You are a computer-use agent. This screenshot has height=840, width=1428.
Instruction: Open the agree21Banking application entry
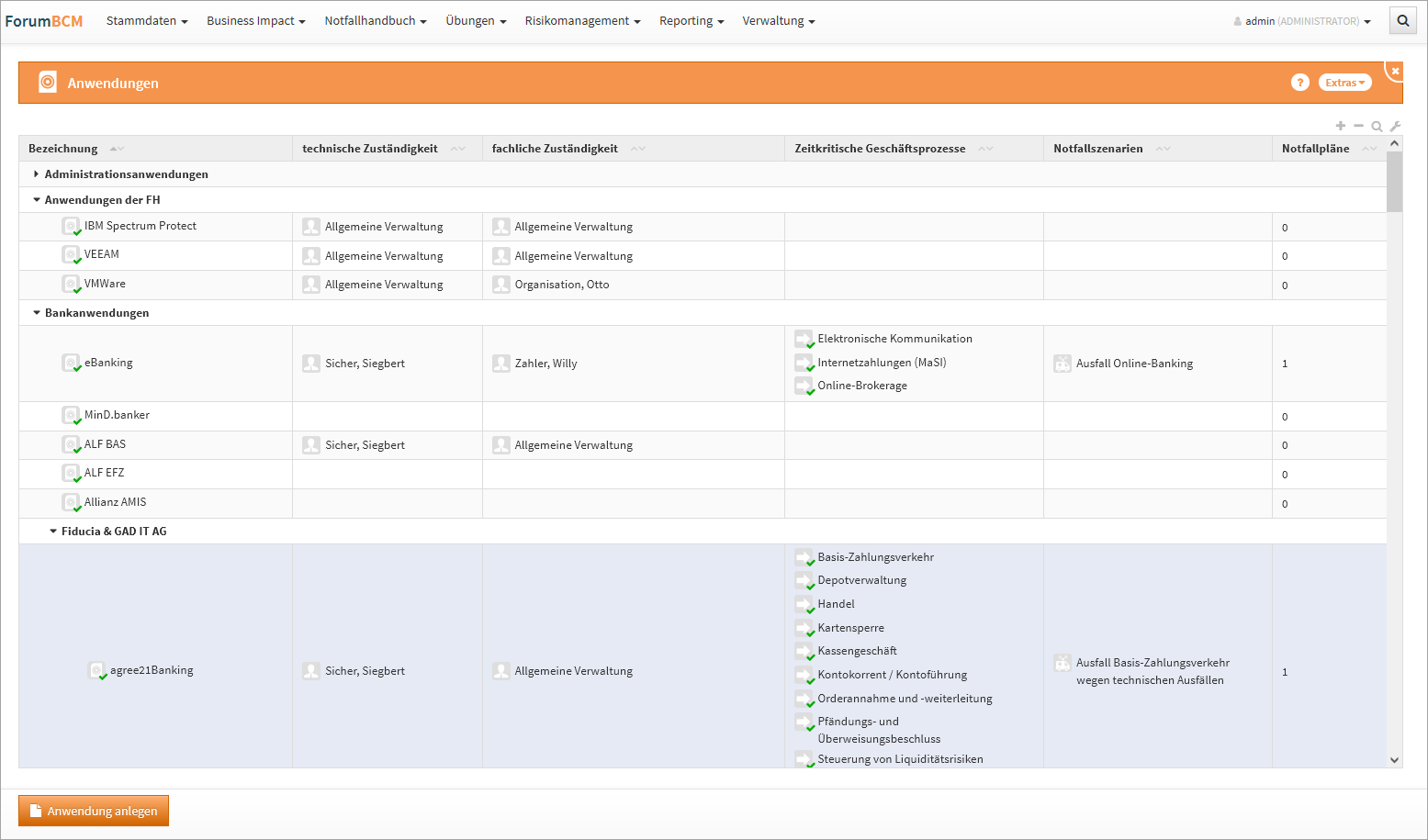click(x=152, y=670)
